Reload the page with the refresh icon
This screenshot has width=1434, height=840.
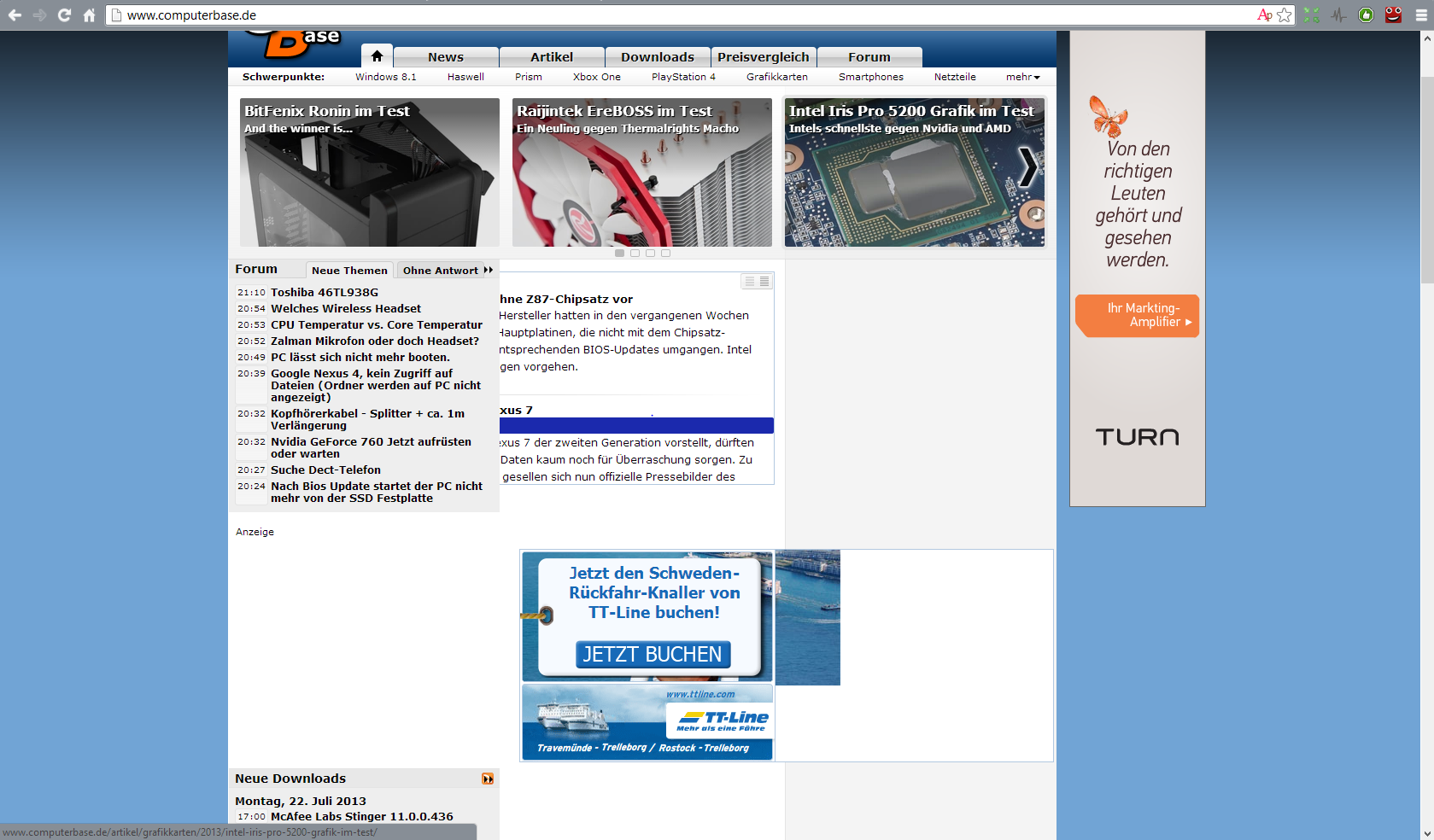pyautogui.click(x=64, y=15)
